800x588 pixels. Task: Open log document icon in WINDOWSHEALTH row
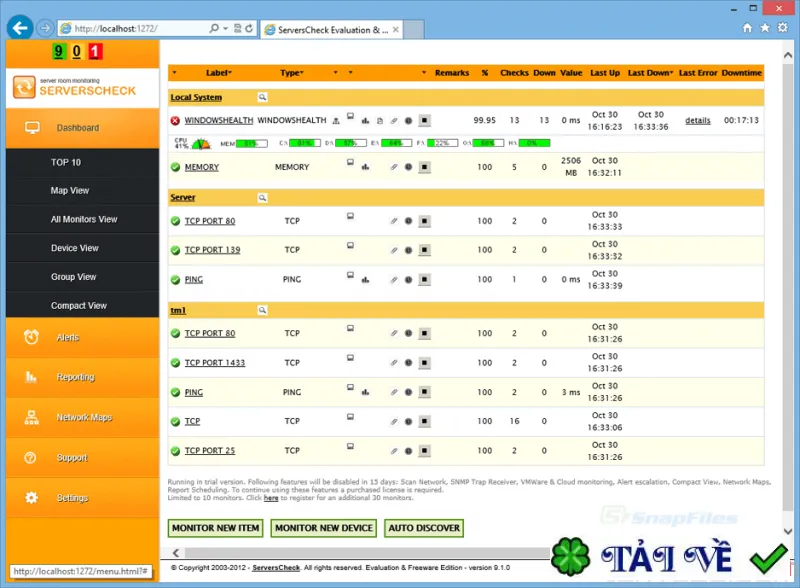[x=380, y=121]
